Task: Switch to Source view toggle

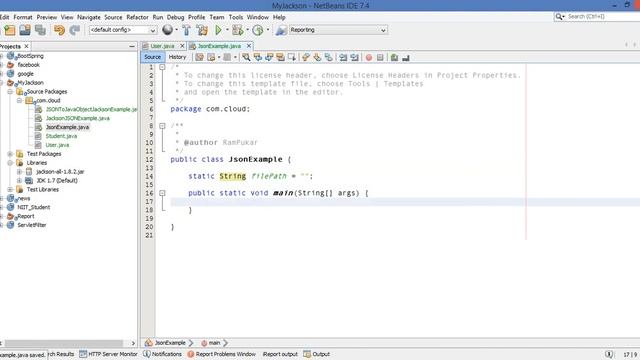Action: [153, 57]
